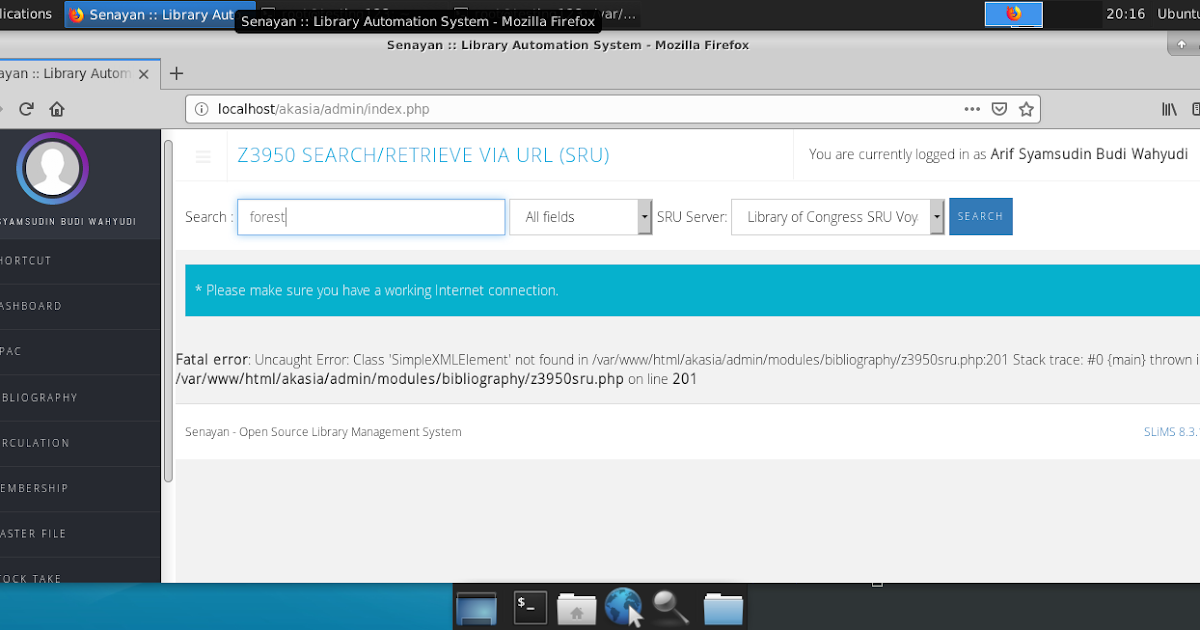The image size is (1200, 630).
Task: Click the address bar URL localhost/akasia/admin/index.php
Action: point(323,109)
